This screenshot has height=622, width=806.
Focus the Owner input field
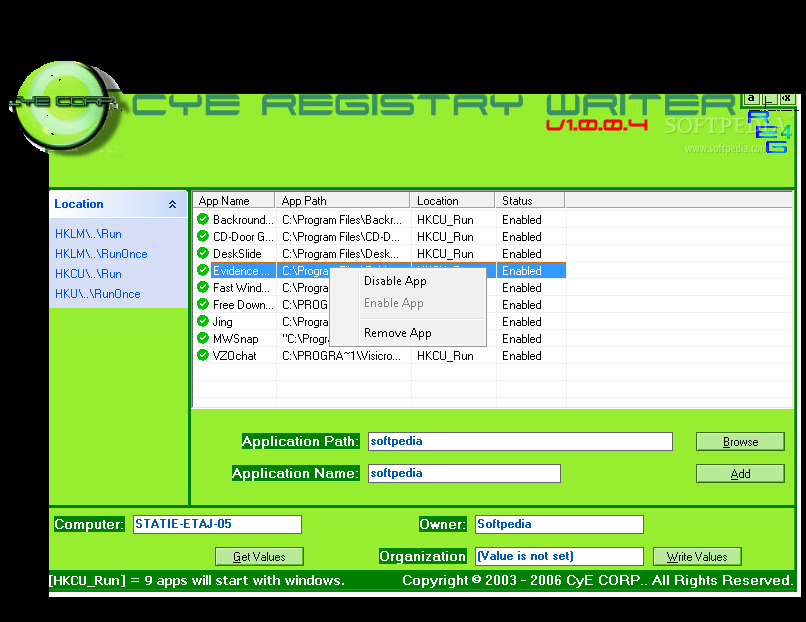point(559,524)
